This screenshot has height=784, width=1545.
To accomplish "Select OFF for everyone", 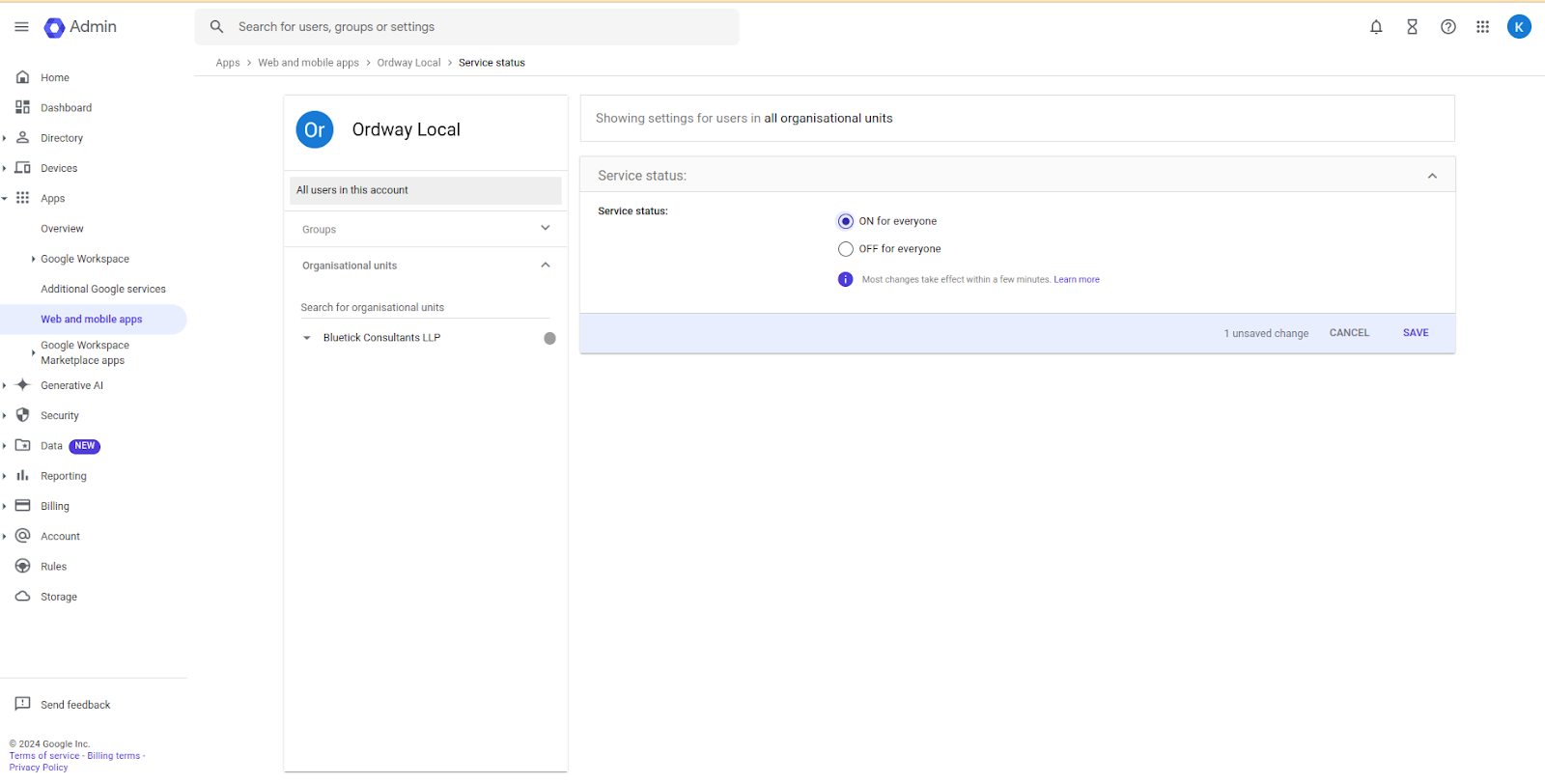I will 846,249.
